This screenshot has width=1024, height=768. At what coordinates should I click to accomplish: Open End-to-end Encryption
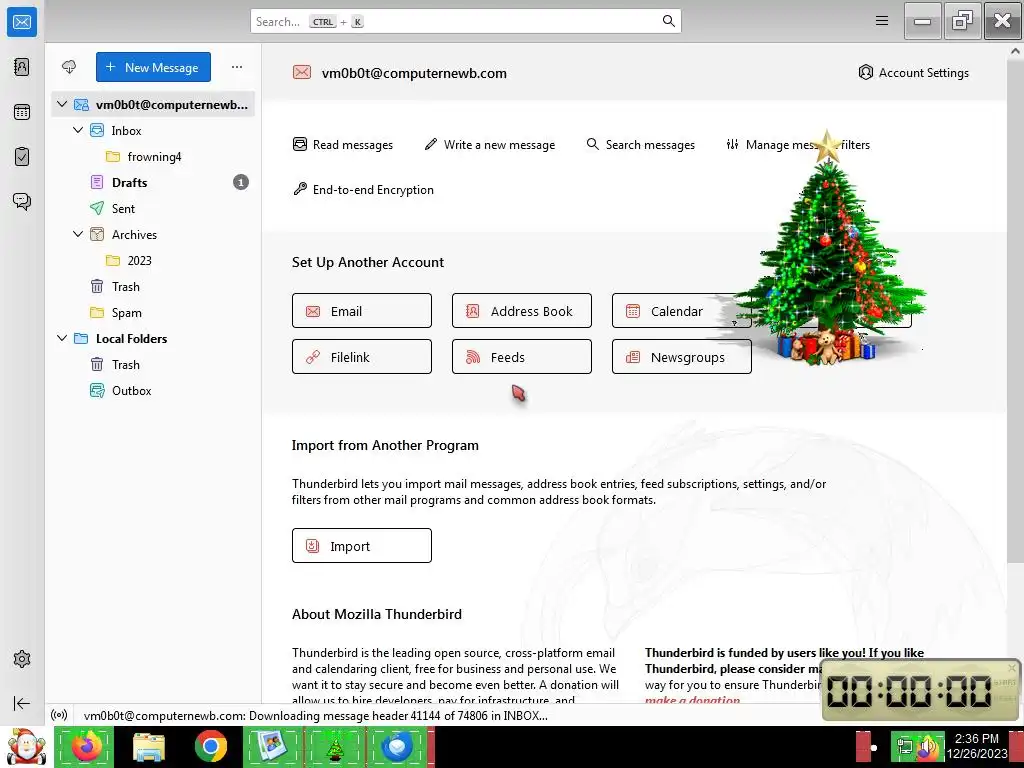point(363,189)
